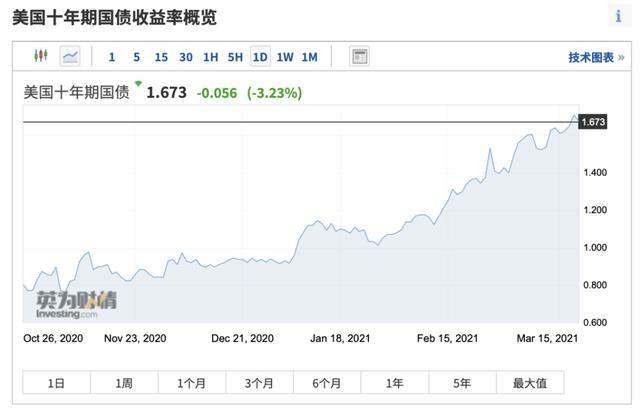Image resolution: width=640 pixels, height=411 pixels.
Task: Show the 1日 time range
Action: coord(56,383)
